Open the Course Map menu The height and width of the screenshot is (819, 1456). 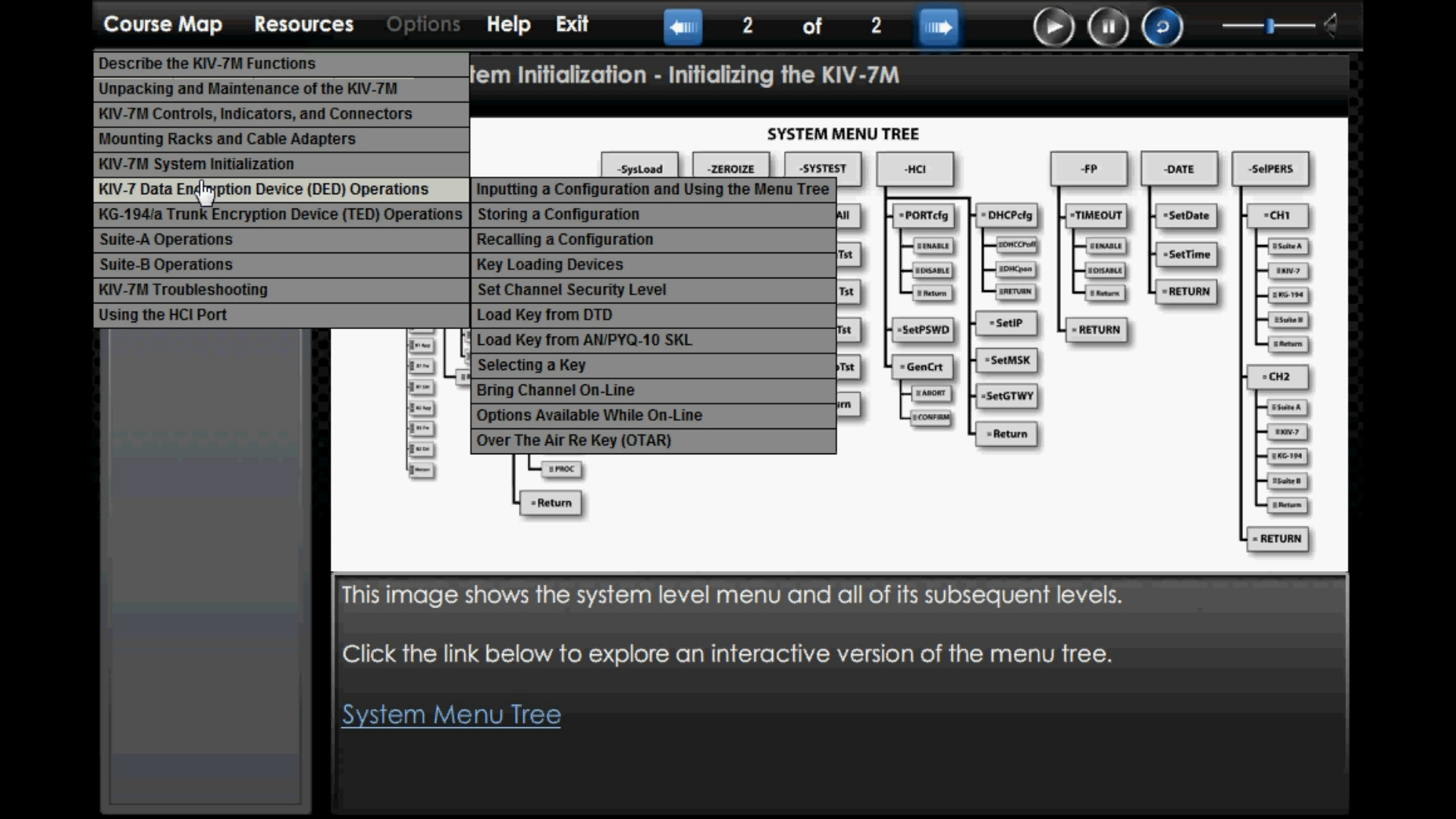pyautogui.click(x=163, y=24)
